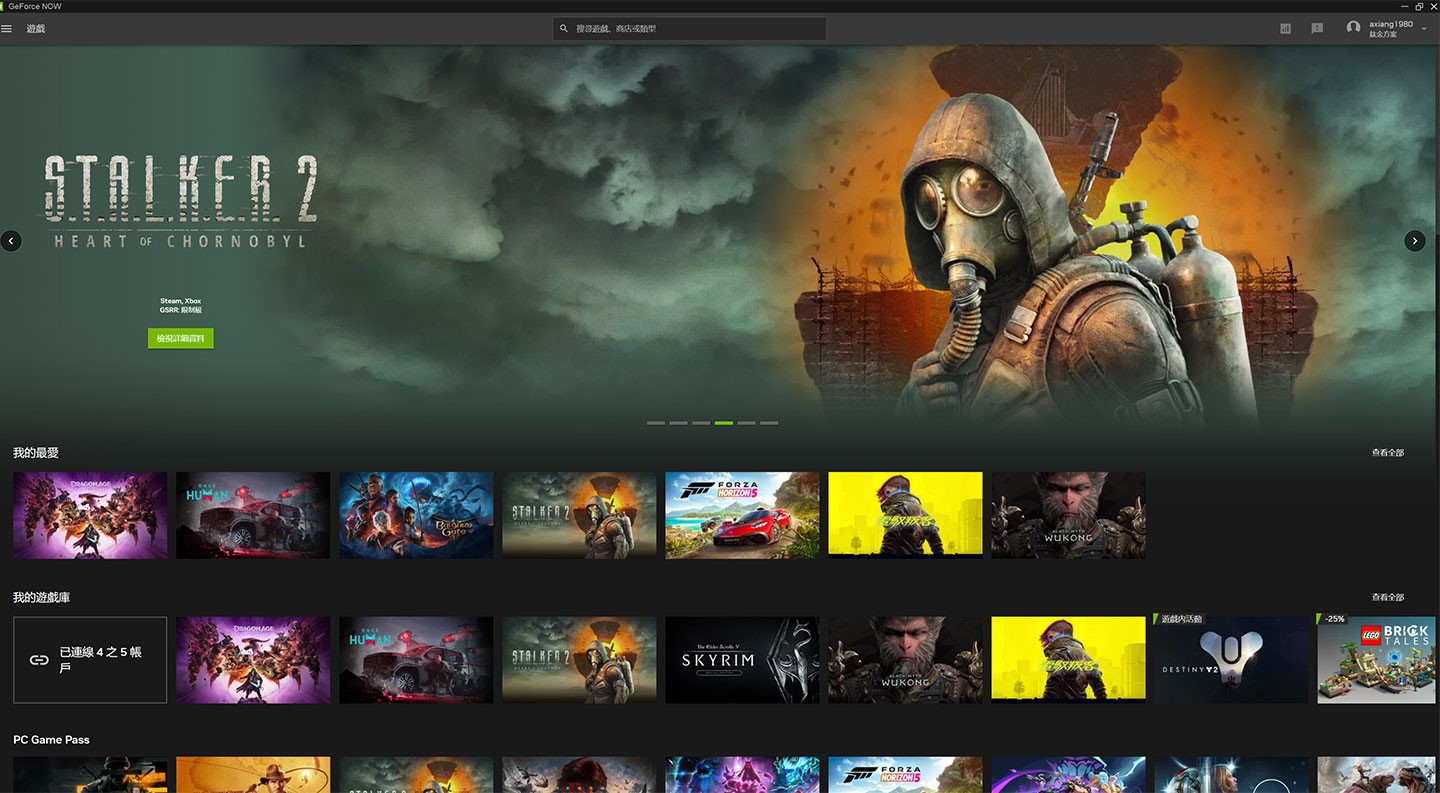
Task: Open Dragon Age in 我的遊戲庫
Action: (253, 660)
